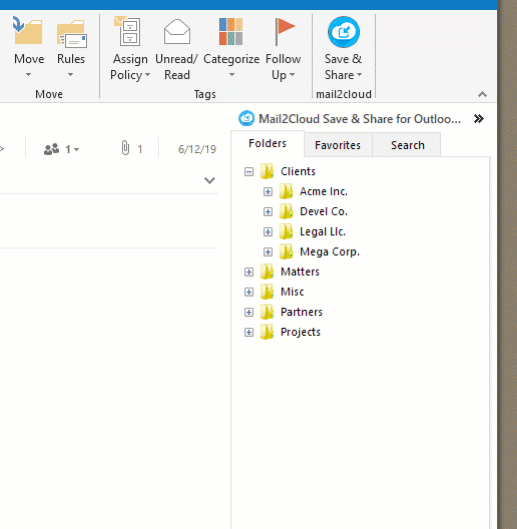The image size is (517, 529).
Task: Expand the Partners tree node
Action: [x=249, y=312]
